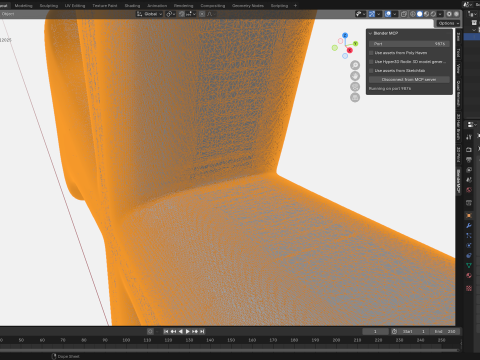Open proportional editing falloff menu
This screenshot has width=480, height=360.
pos(211,14)
